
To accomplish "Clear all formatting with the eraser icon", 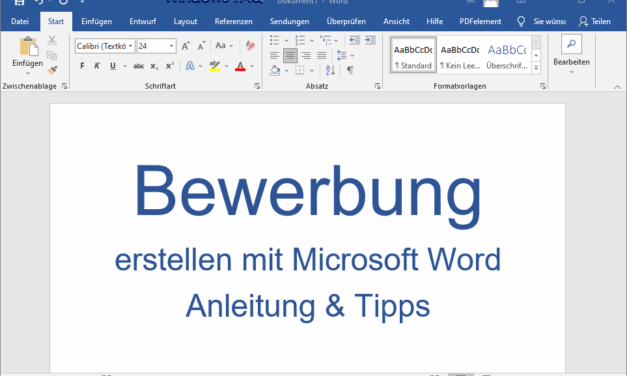I will tap(250, 46).
